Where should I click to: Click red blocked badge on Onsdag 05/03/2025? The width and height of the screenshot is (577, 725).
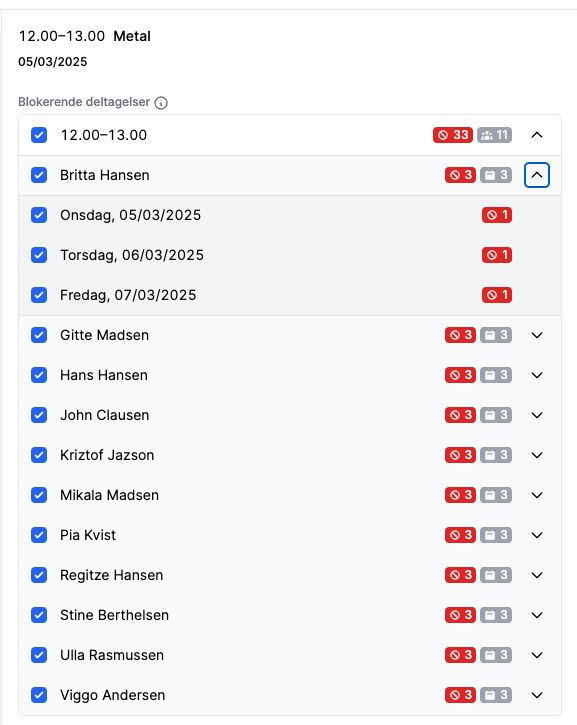point(497,215)
